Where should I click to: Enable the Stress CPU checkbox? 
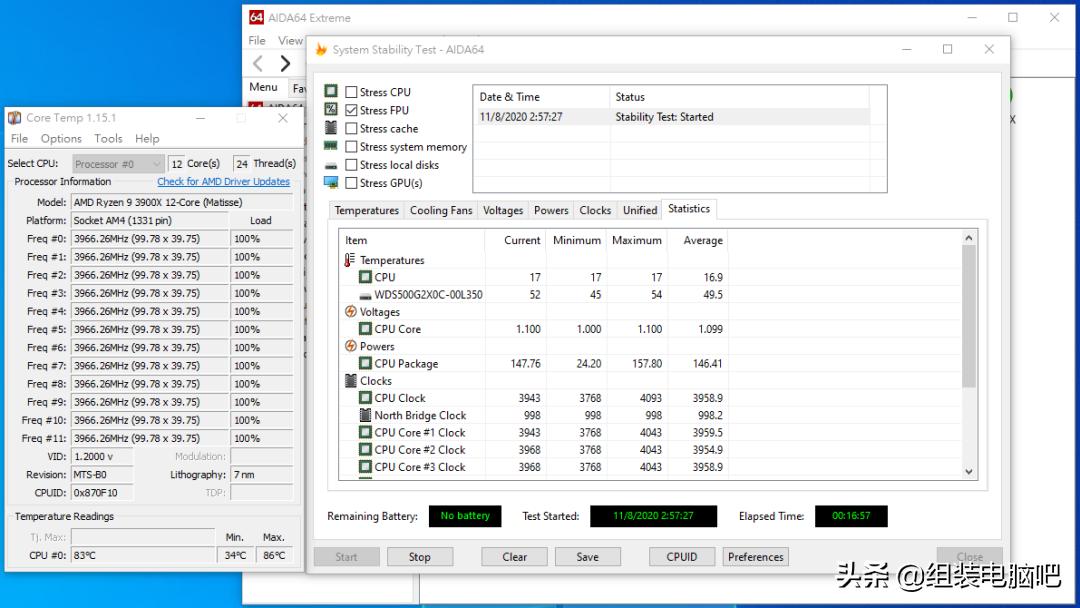[x=351, y=92]
